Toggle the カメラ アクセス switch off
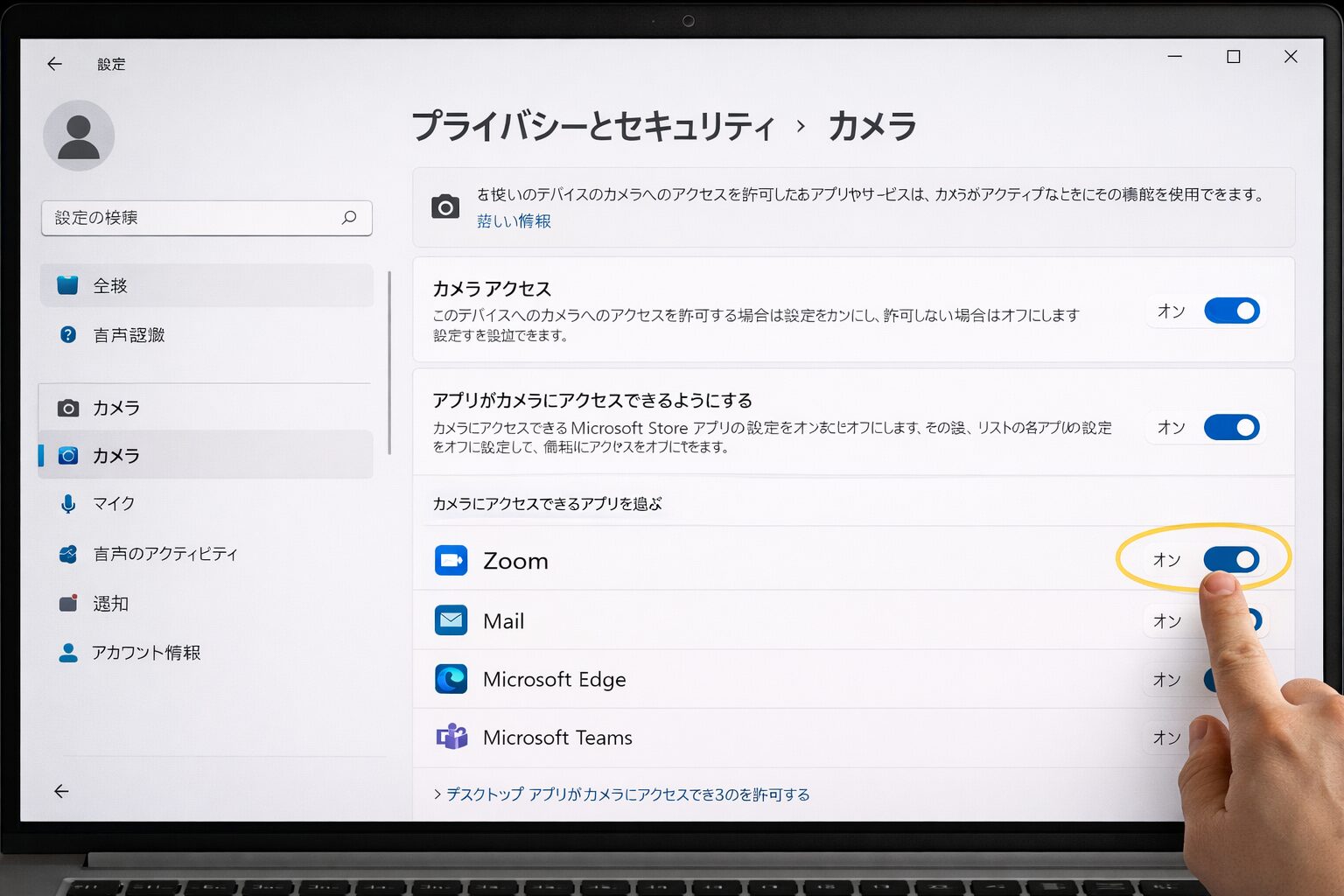Screen dimensions: 1344x896 1231,311
